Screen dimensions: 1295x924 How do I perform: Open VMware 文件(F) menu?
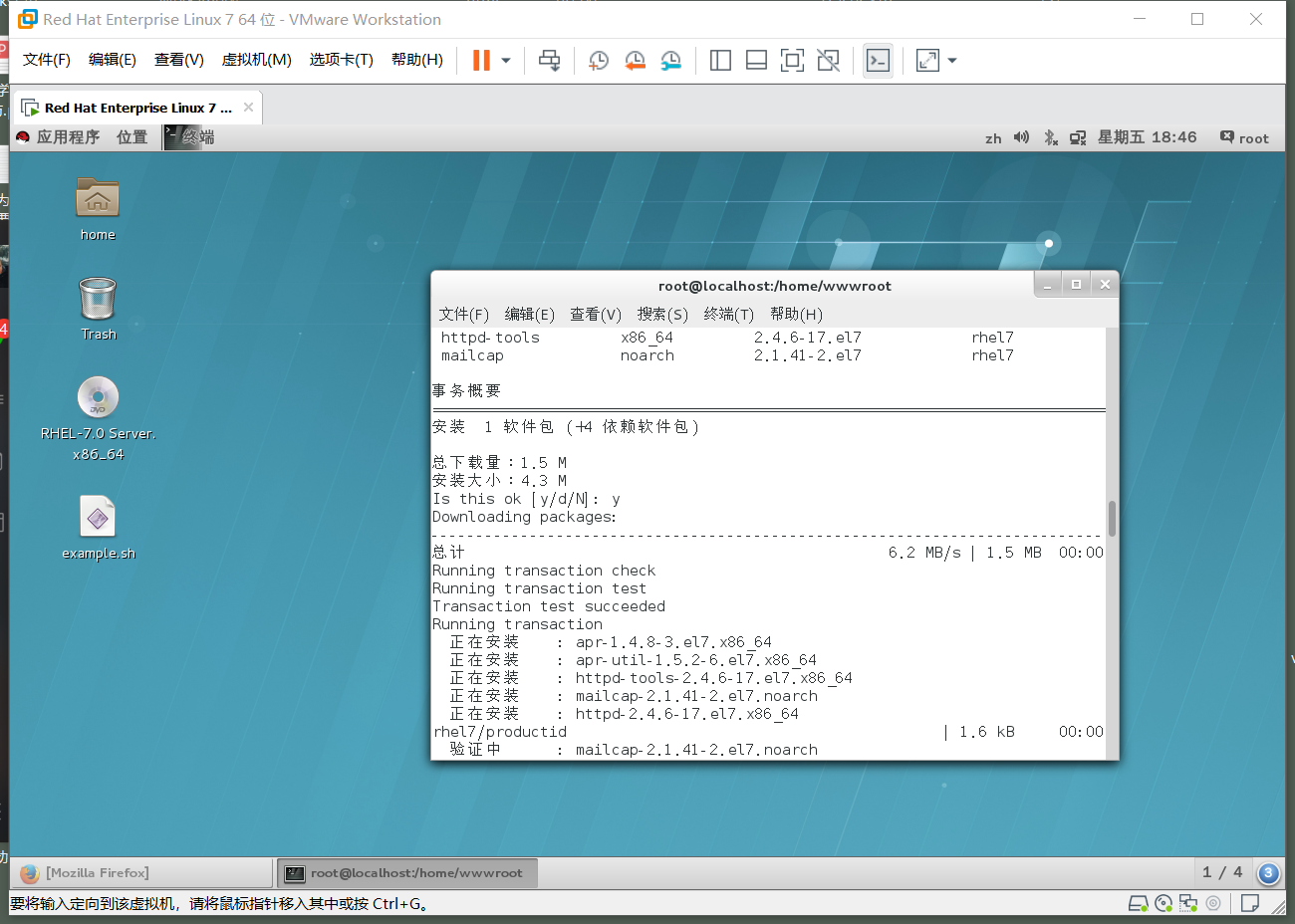pos(47,60)
